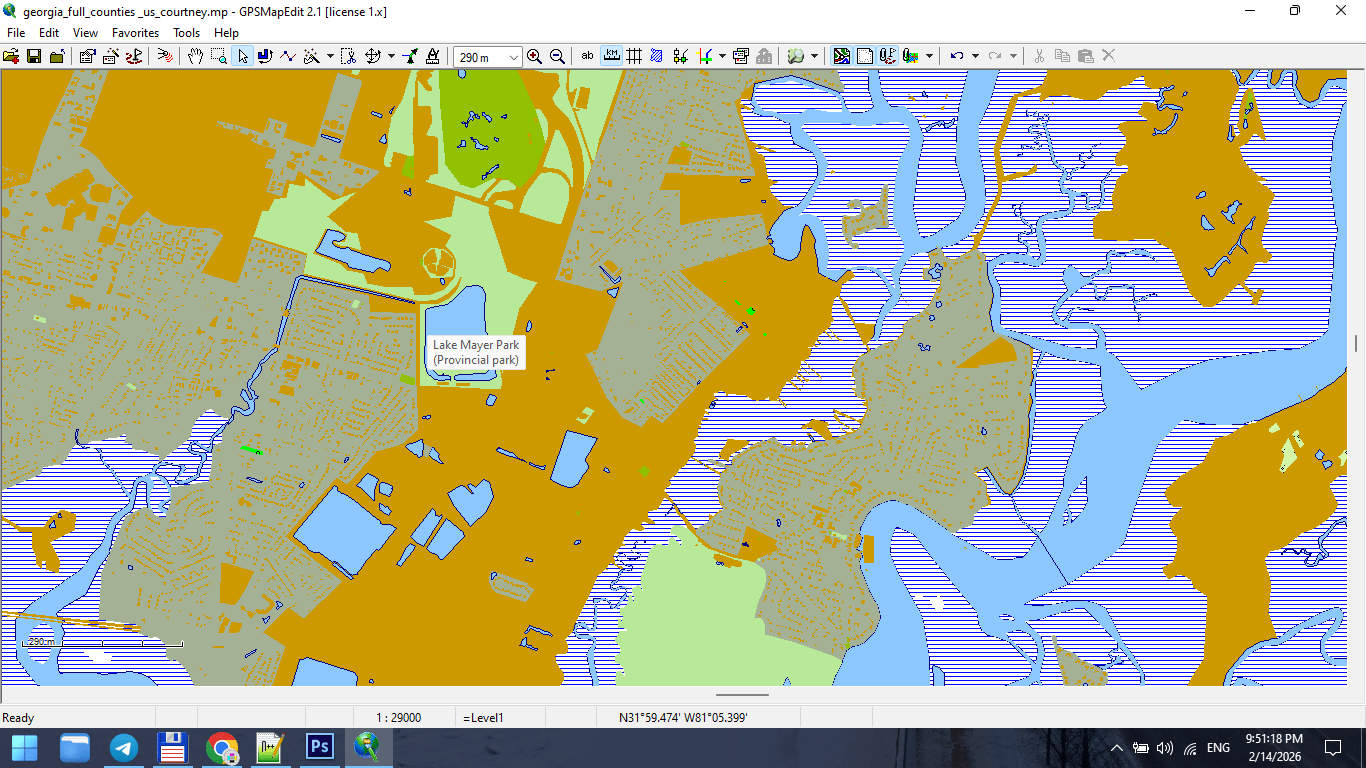
Task: Open Photoshop from the Windows taskbar
Action: click(320, 747)
